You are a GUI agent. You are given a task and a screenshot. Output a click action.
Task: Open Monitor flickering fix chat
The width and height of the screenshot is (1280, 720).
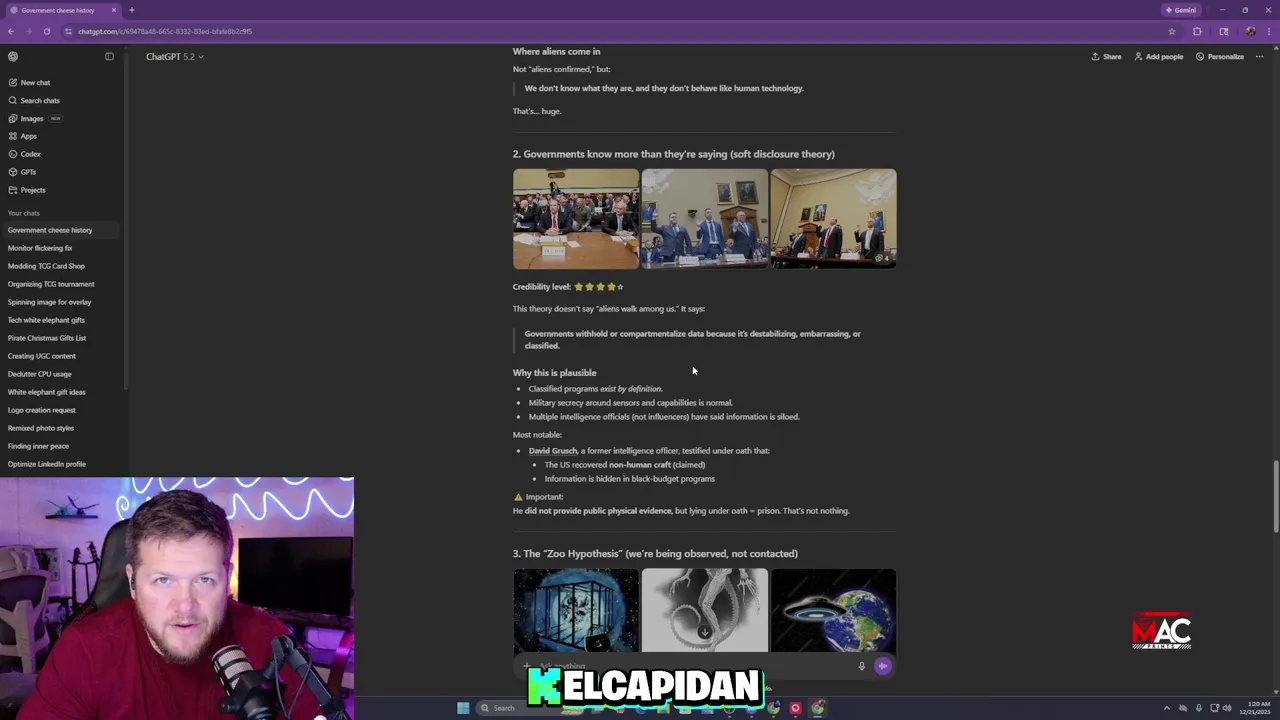[x=40, y=248]
